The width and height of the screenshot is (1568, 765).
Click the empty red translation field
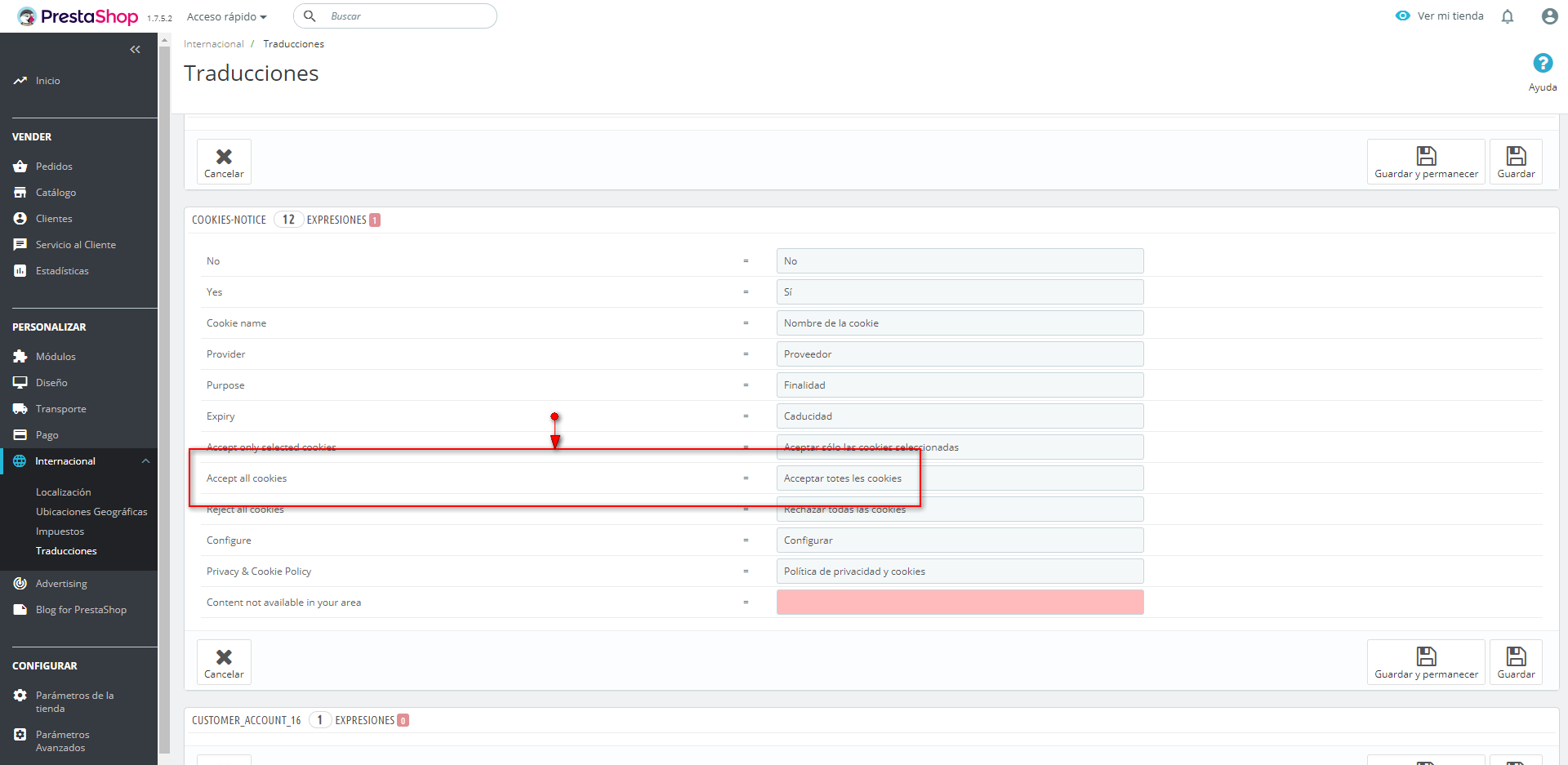960,603
